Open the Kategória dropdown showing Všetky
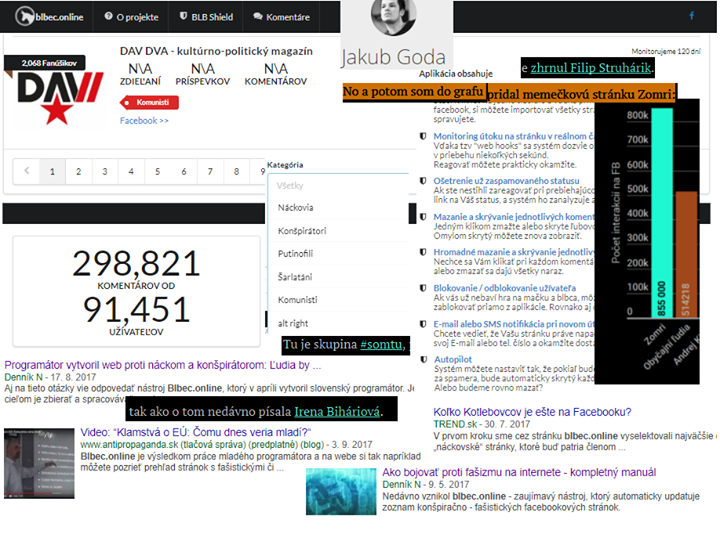The width and height of the screenshot is (720, 534). click(339, 185)
